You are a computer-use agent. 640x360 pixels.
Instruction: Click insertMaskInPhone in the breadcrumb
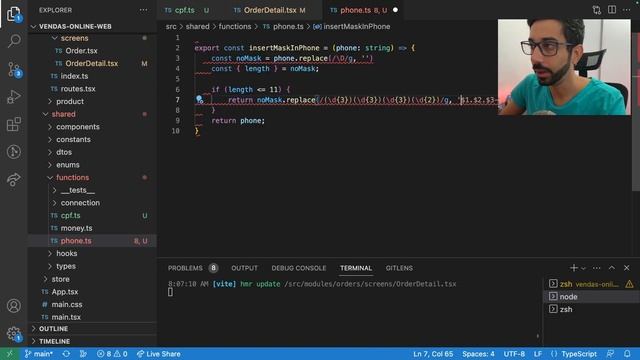(x=356, y=27)
